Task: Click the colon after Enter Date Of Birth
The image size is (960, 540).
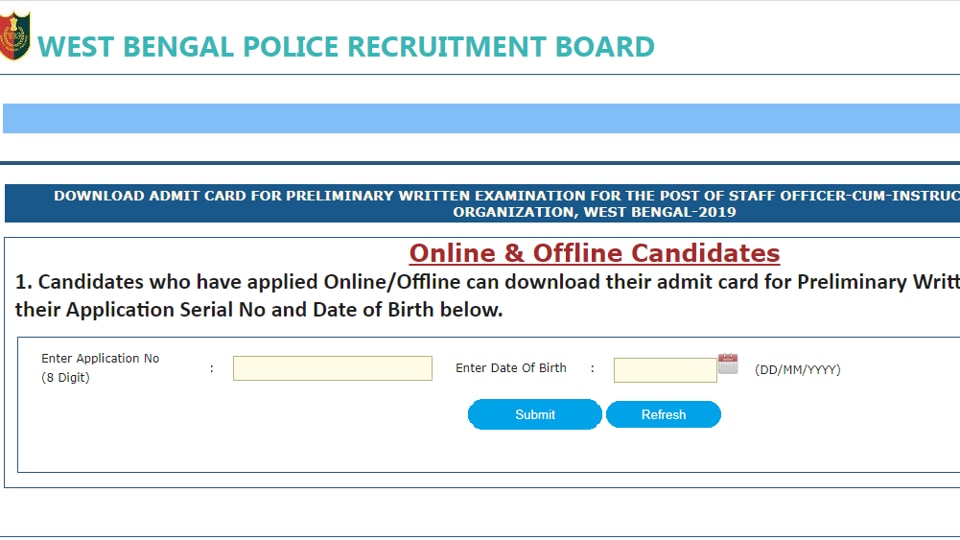Action: (x=592, y=369)
